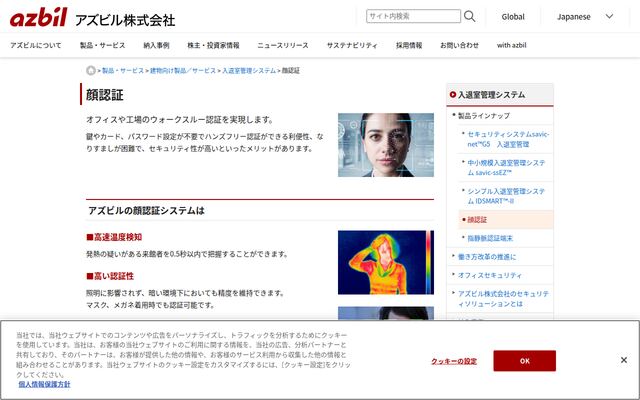Click the 高い認証性 heading
The width and height of the screenshot is (640, 400).
point(110,276)
